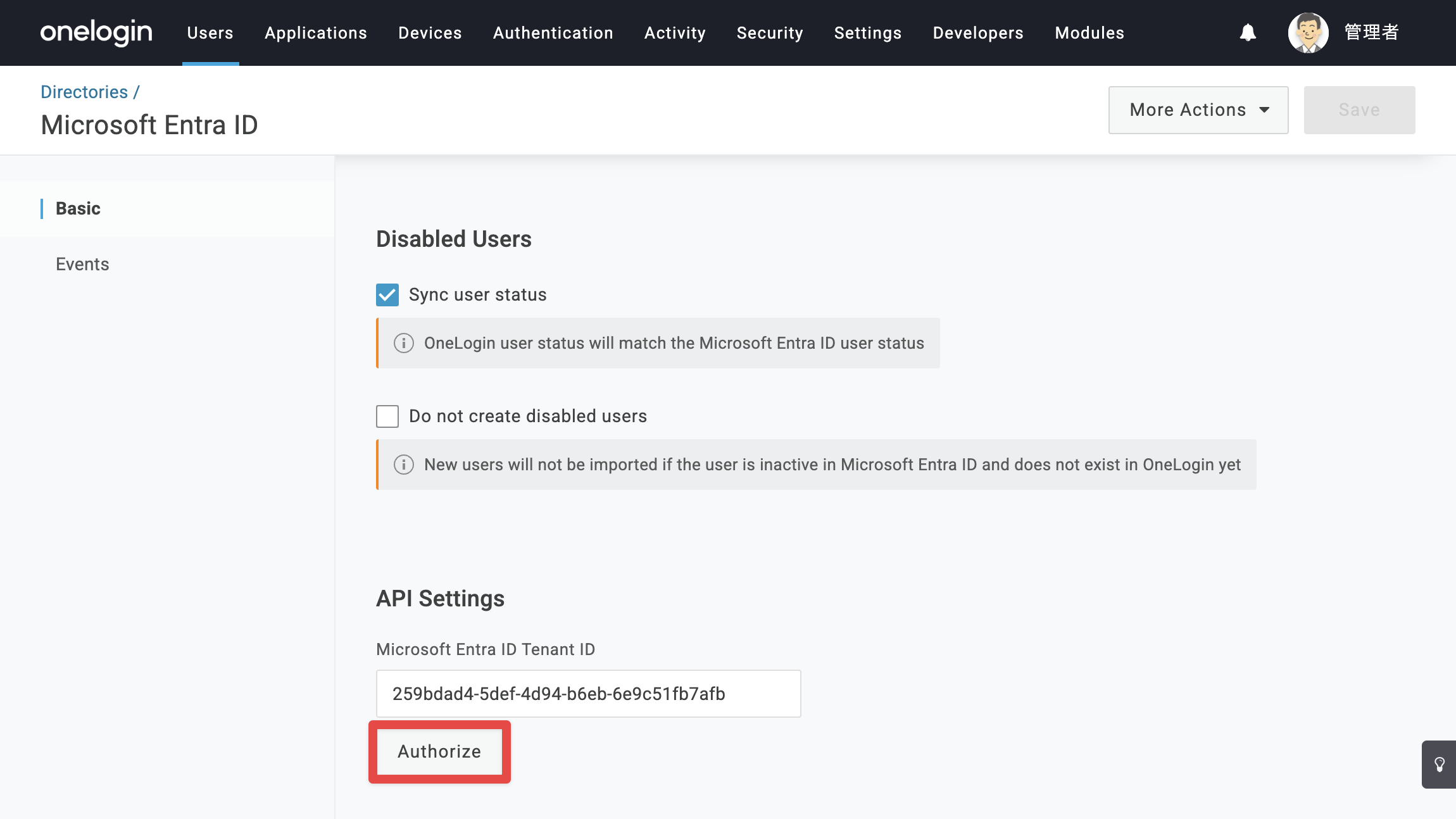Open the Security menu
This screenshot has width=1456, height=819.
coord(770,33)
